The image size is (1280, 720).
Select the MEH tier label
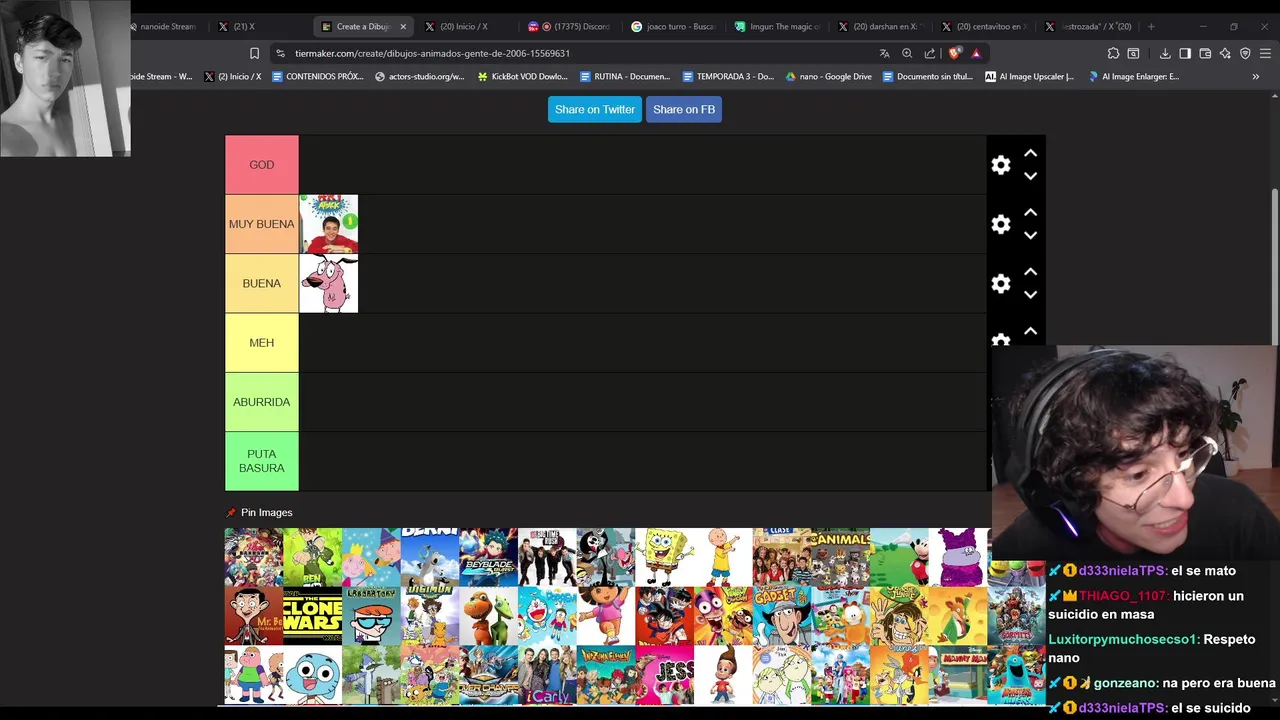262,343
